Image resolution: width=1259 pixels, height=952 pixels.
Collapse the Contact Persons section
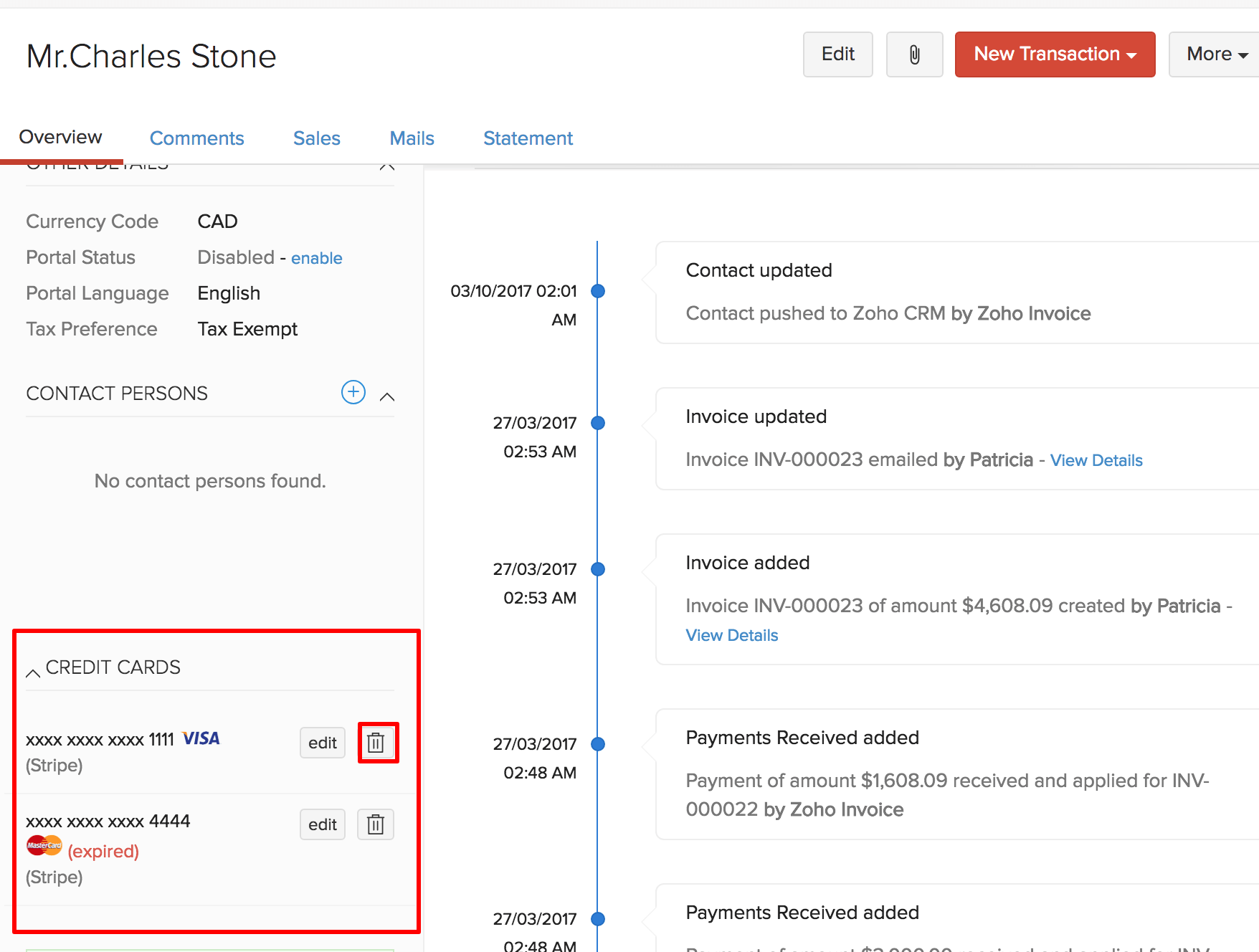[387, 396]
